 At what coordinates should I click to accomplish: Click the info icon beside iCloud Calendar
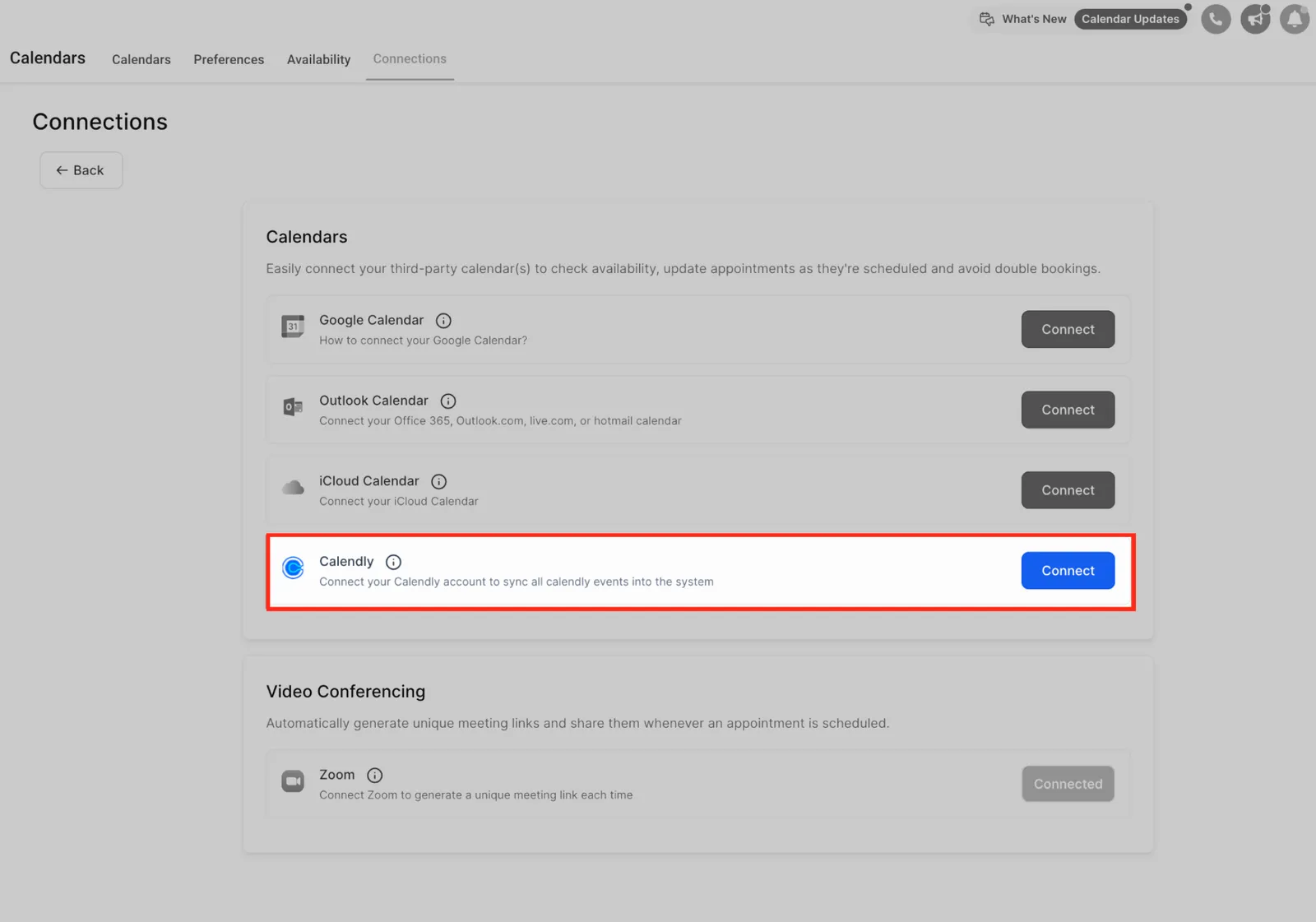point(439,482)
